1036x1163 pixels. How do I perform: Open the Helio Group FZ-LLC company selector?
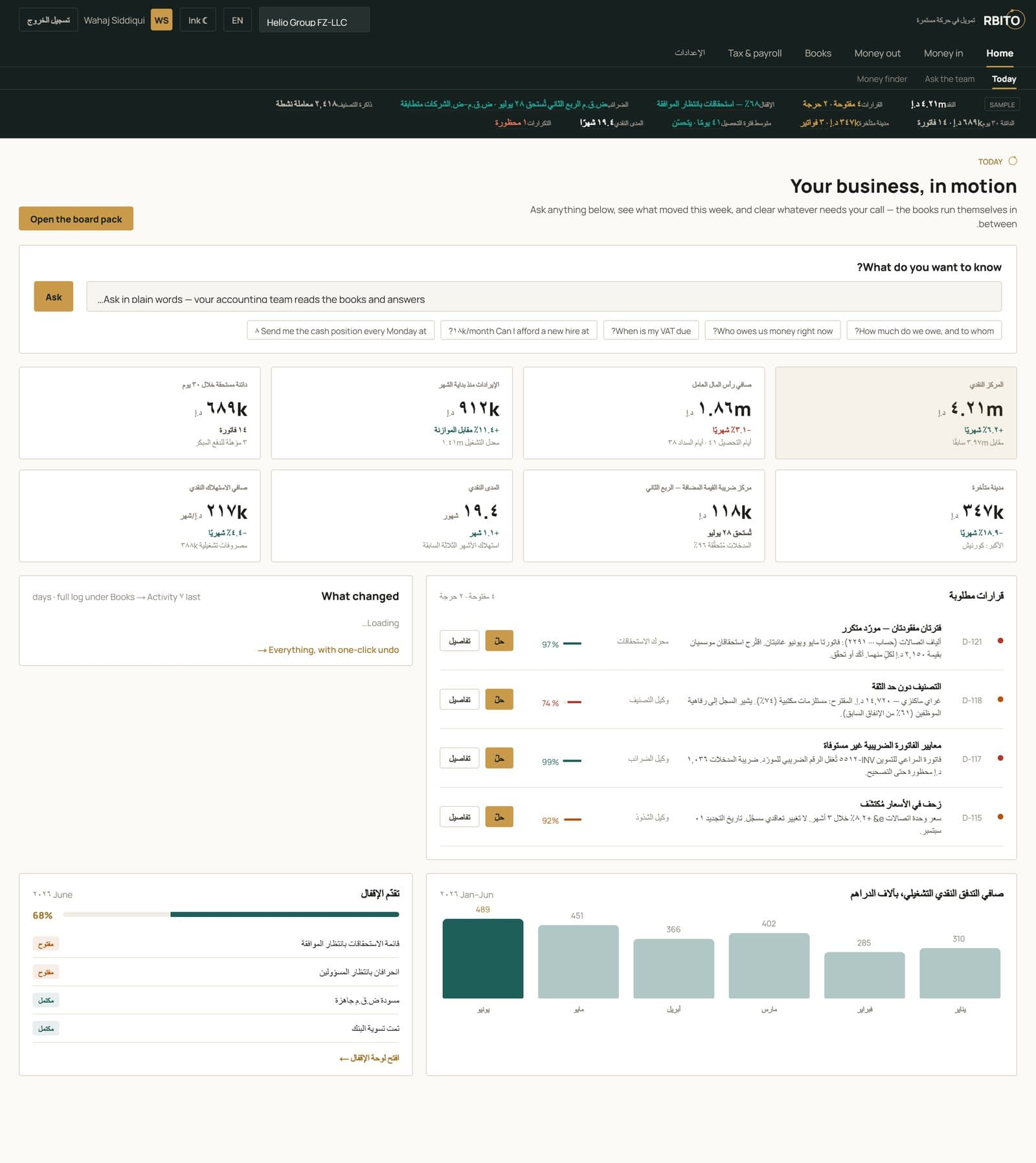(x=314, y=20)
